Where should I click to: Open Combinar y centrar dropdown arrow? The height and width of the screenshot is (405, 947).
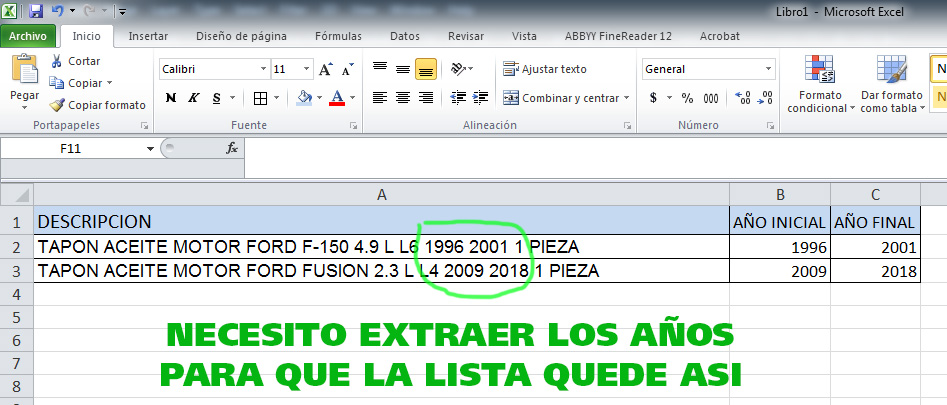coord(626,98)
